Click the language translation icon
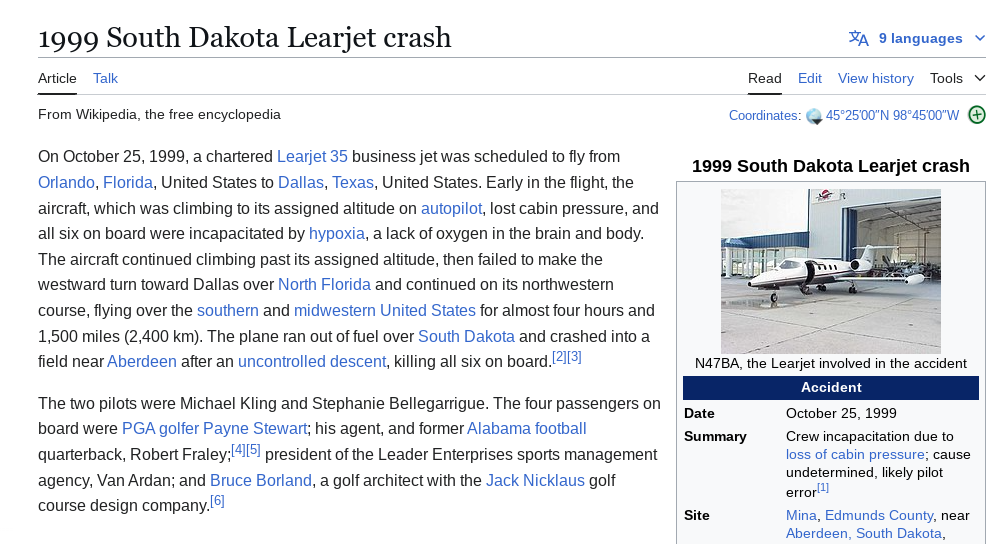991x544 pixels. coord(858,39)
